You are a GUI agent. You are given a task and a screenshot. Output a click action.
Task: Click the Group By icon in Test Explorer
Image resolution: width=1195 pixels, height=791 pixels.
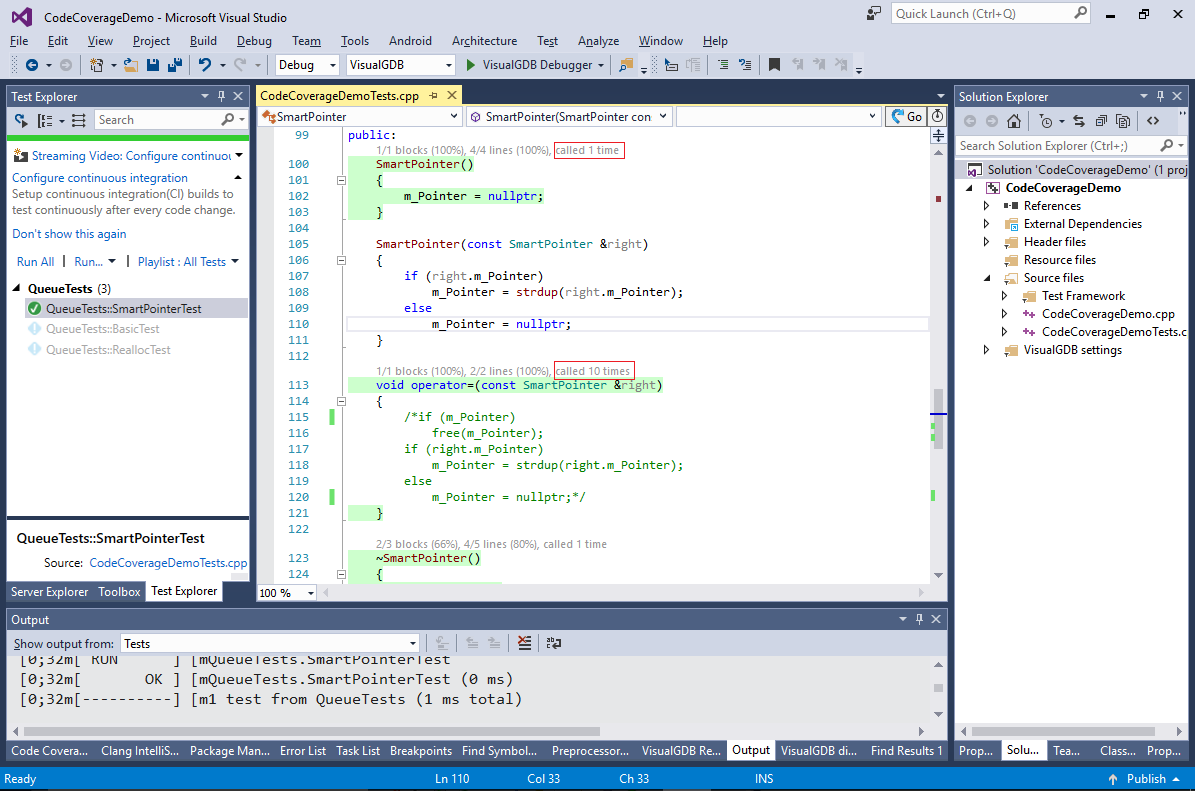coord(46,120)
